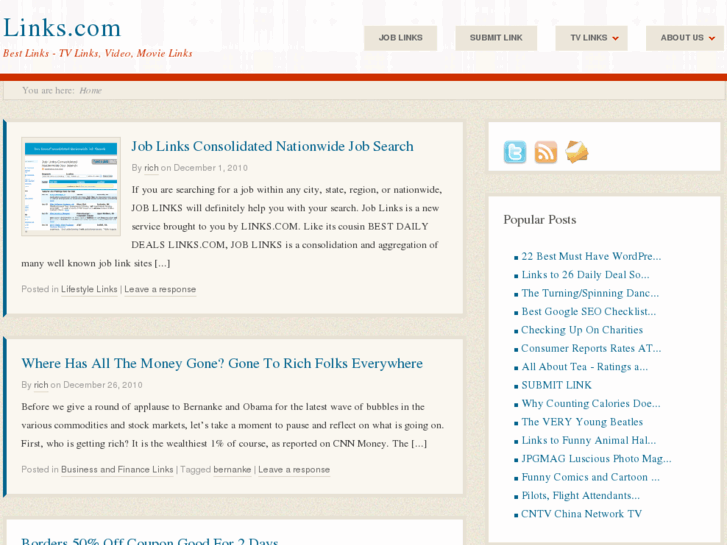The height and width of the screenshot is (545, 727).
Task: Leave a response on Job Links post
Action: [x=160, y=289]
